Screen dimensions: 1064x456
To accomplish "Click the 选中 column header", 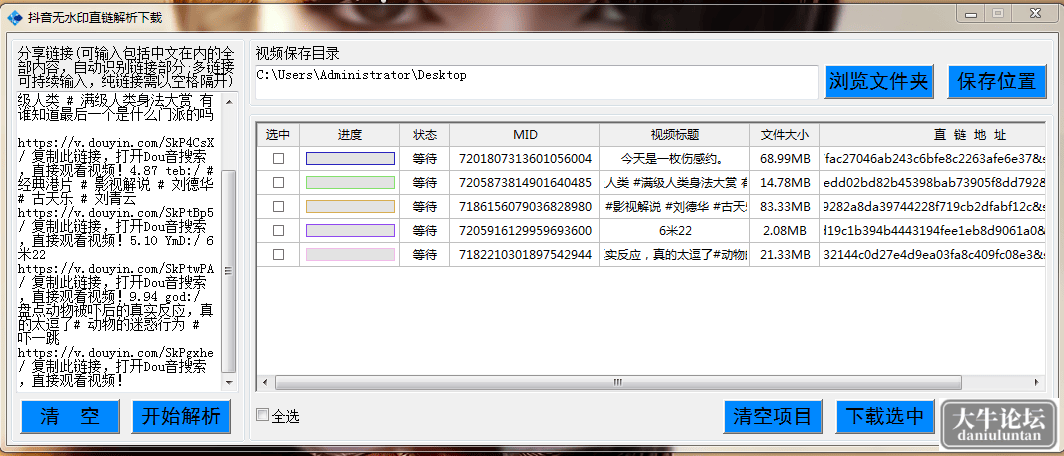I will (x=278, y=135).
